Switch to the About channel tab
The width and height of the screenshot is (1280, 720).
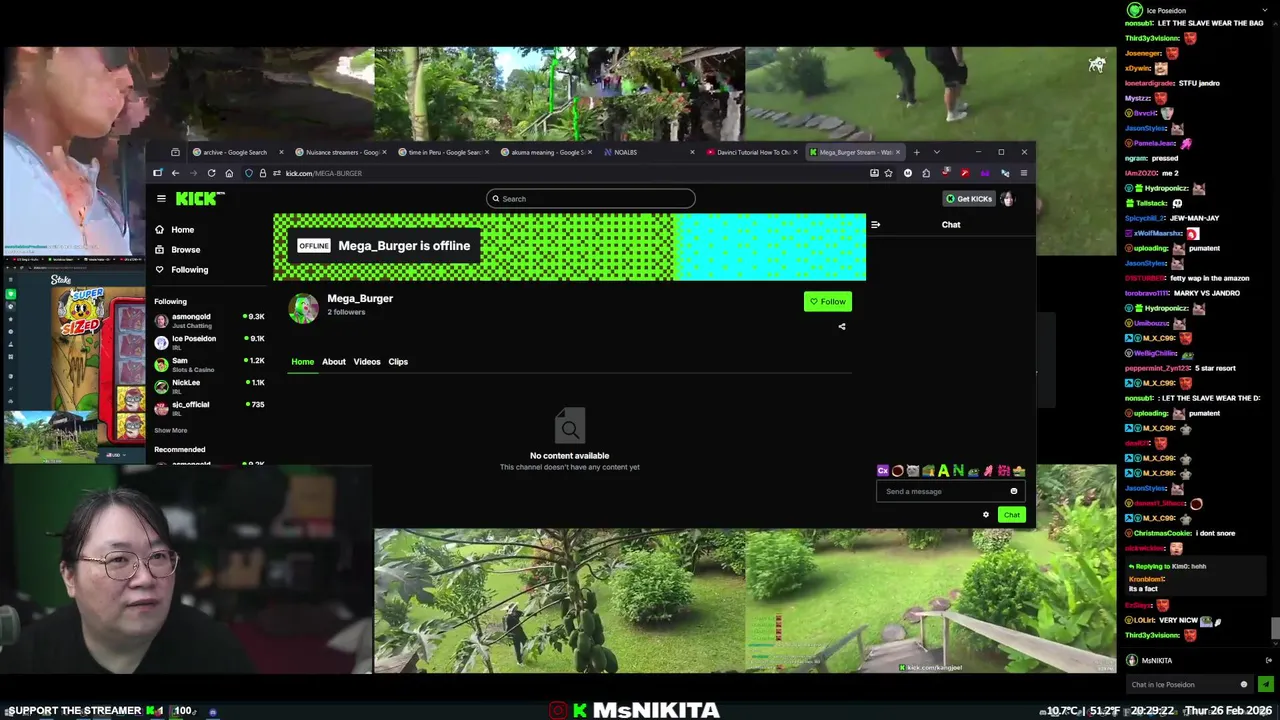pos(334,362)
